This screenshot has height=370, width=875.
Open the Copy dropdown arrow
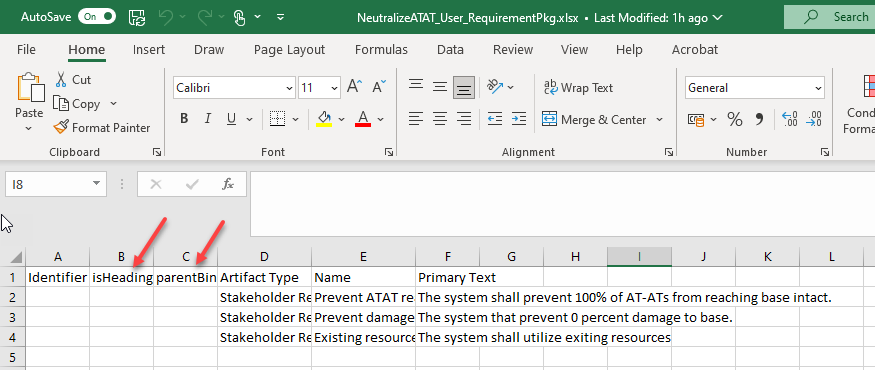coord(113,104)
